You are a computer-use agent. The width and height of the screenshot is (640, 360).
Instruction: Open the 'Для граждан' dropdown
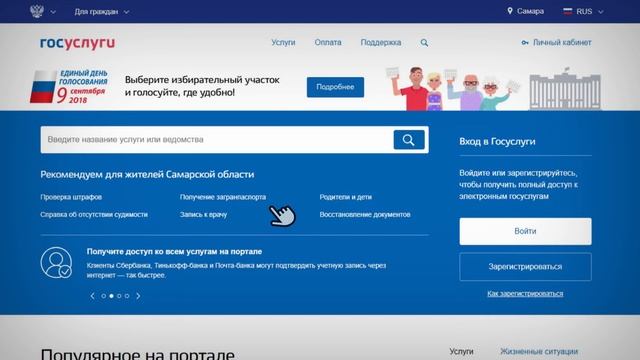102,12
